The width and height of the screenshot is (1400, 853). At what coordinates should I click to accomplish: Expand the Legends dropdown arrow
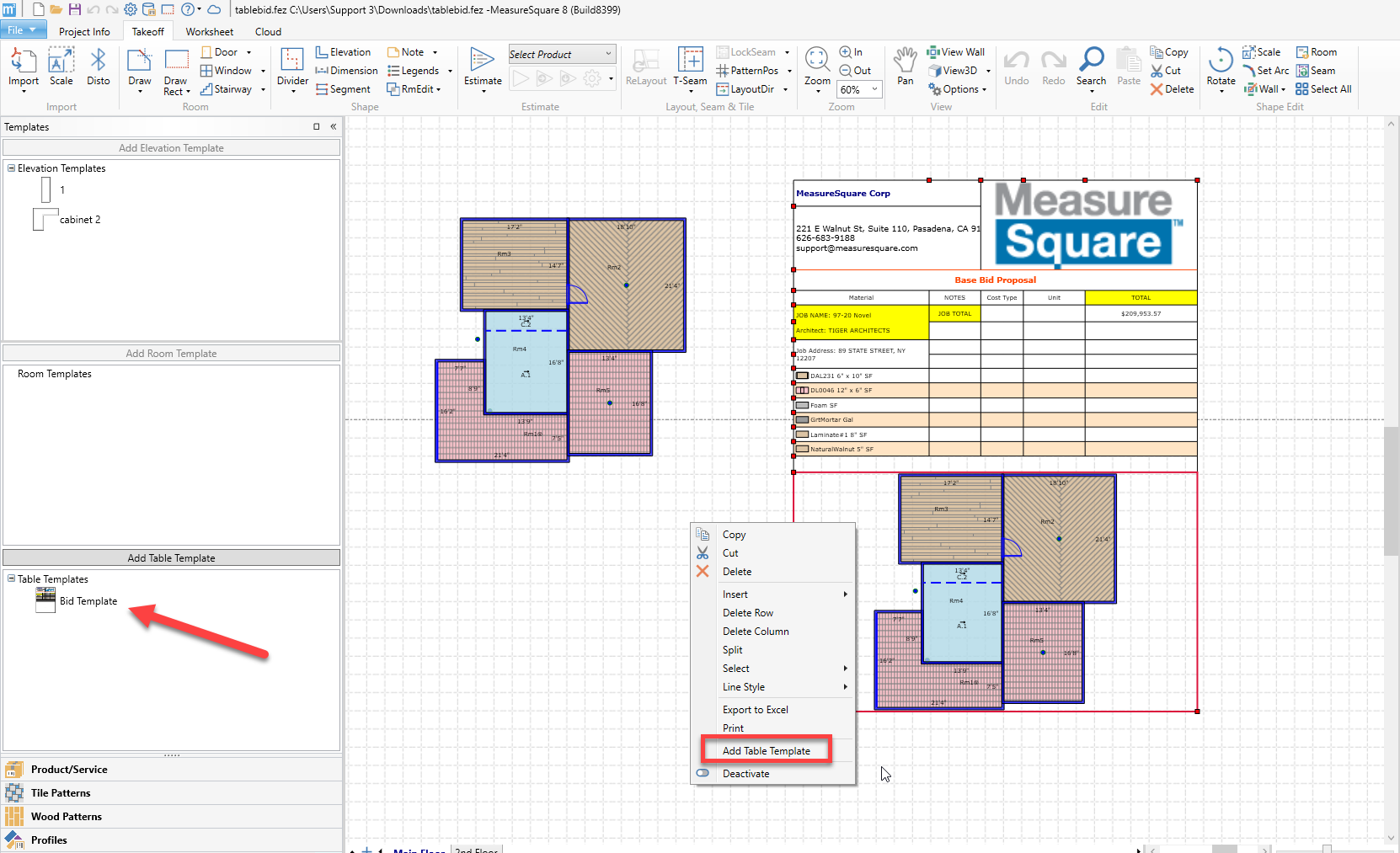point(450,71)
